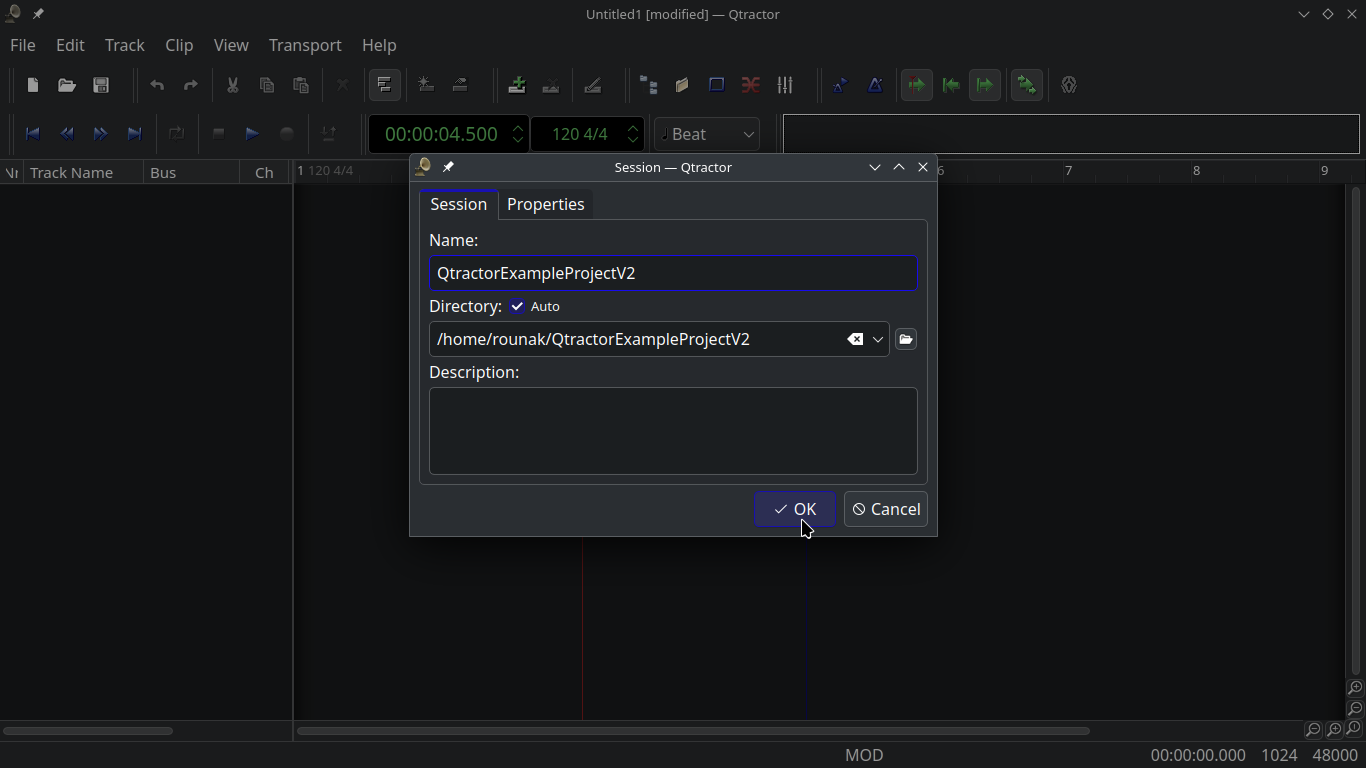Click the Open session folder icon
Image resolution: width=1366 pixels, height=768 pixels.
tap(67, 86)
